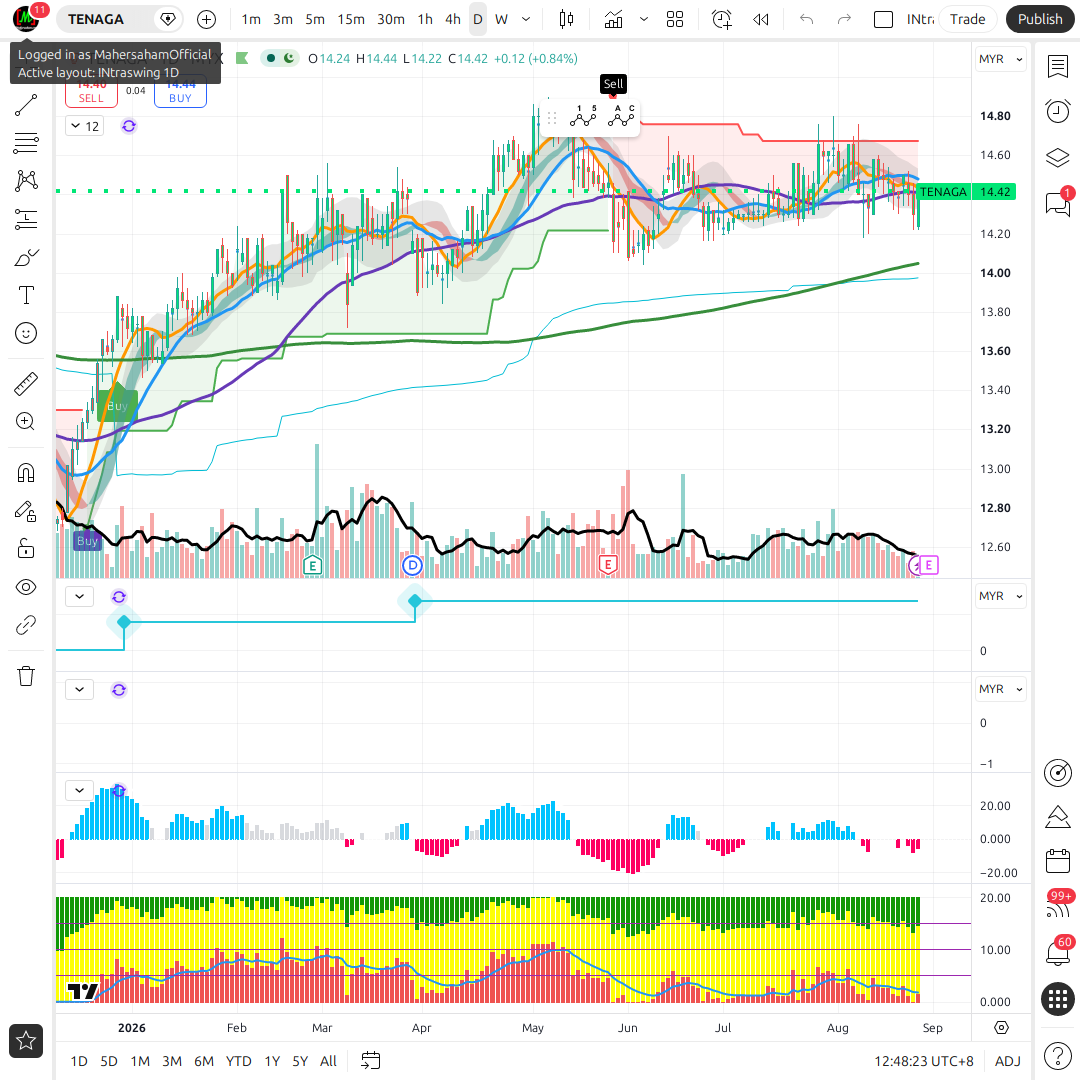Select the 4h timeframe
Screen dimensions: 1080x1080
[x=453, y=19]
